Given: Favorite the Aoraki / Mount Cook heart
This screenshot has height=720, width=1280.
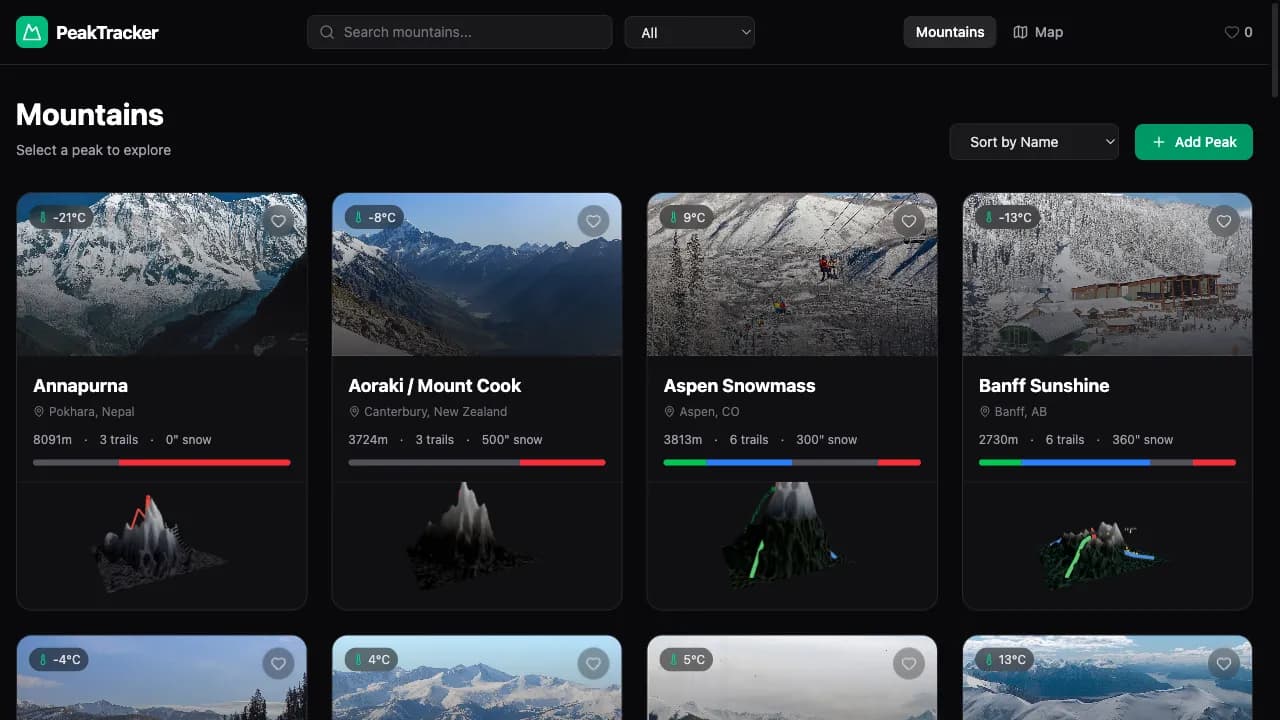Looking at the screenshot, I should click(x=593, y=221).
